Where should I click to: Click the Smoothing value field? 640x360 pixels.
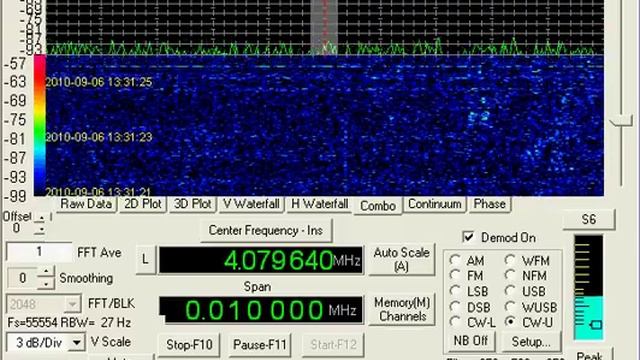pyautogui.click(x=23, y=278)
